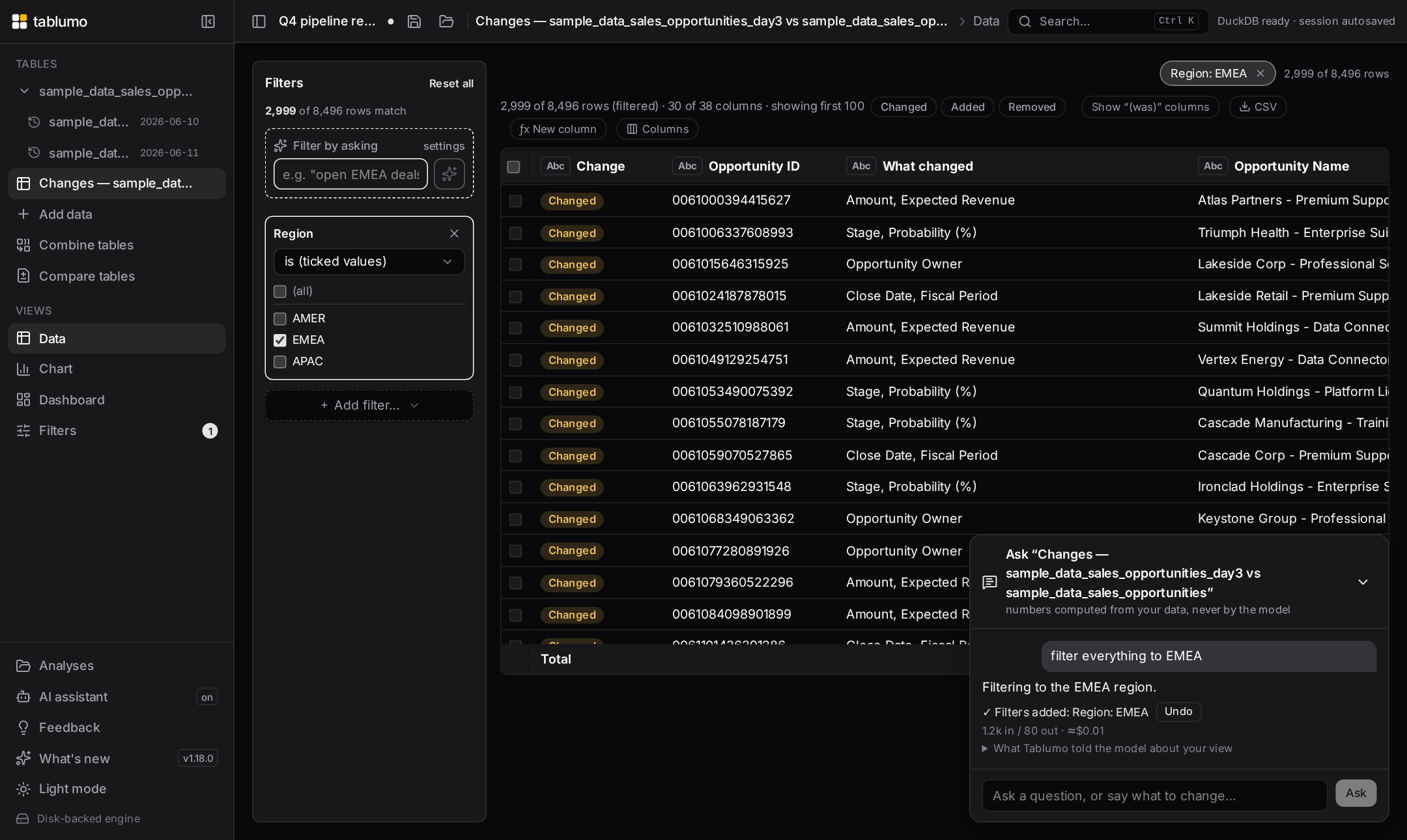Remove the Region: EMEA chip

(1260, 74)
